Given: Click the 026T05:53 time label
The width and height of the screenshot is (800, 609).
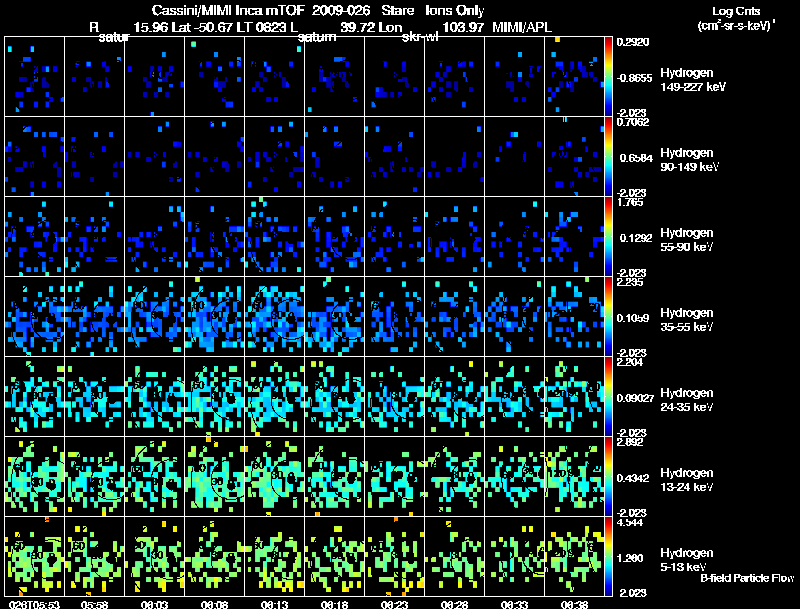Looking at the screenshot, I should point(31,604).
